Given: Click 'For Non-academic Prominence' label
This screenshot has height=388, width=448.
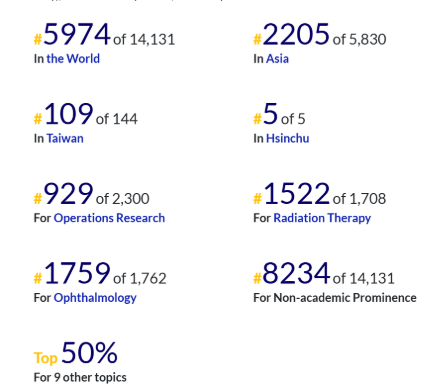Looking at the screenshot, I should (335, 298).
